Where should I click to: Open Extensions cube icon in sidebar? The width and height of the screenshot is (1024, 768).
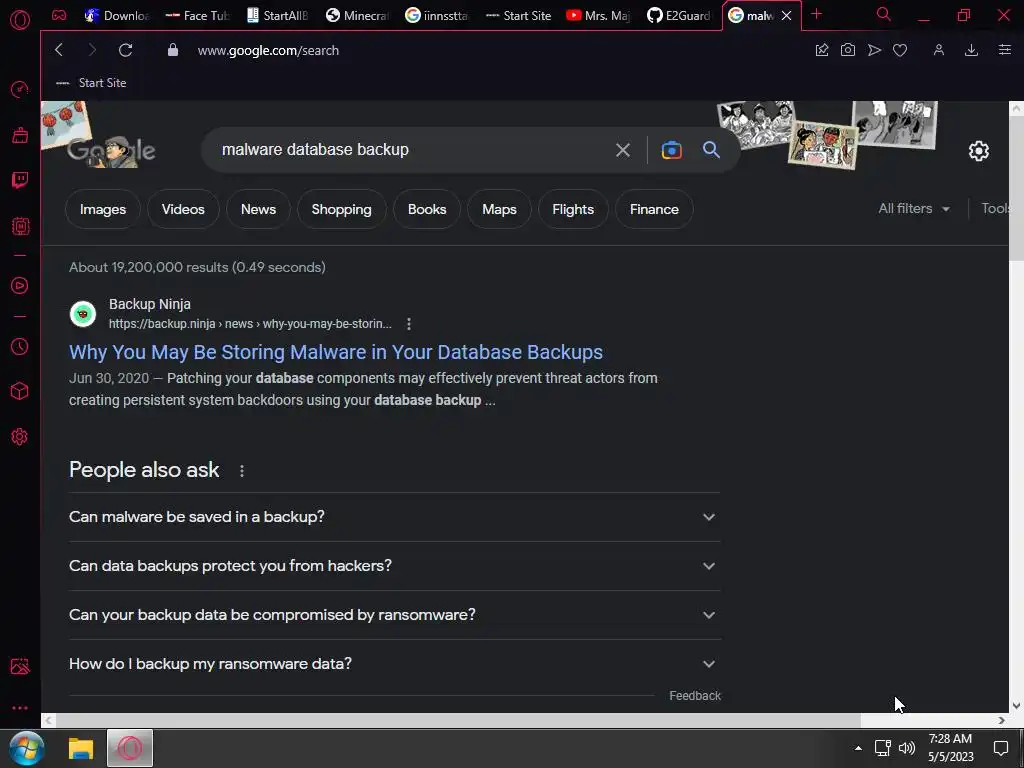click(x=20, y=391)
